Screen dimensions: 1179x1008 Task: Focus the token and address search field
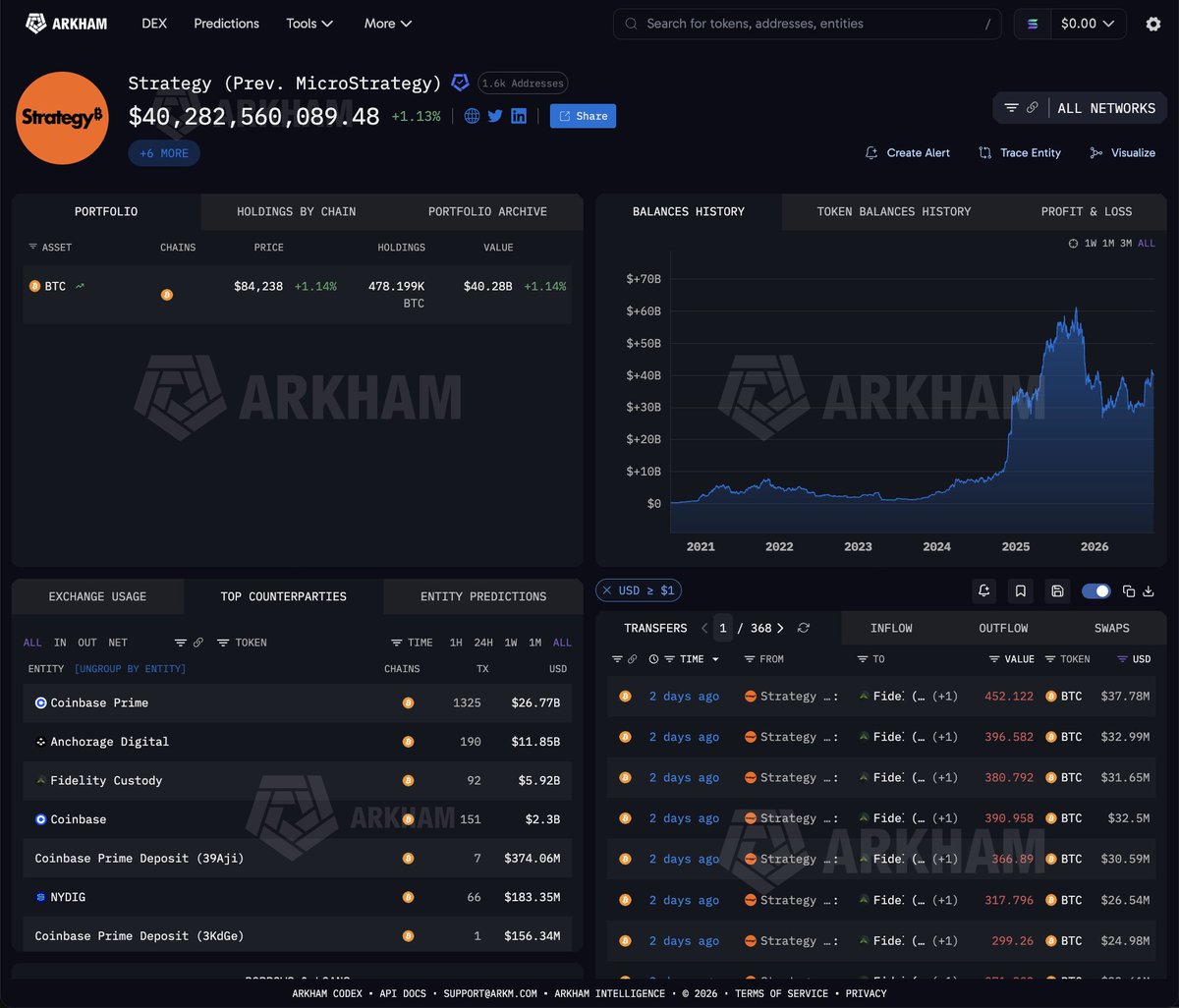(x=807, y=24)
